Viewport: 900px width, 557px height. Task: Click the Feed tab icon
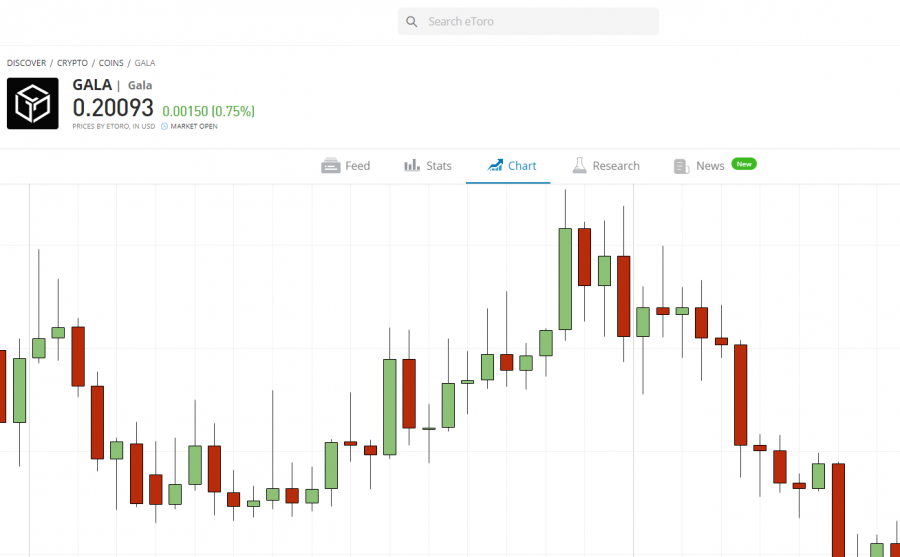(331, 166)
